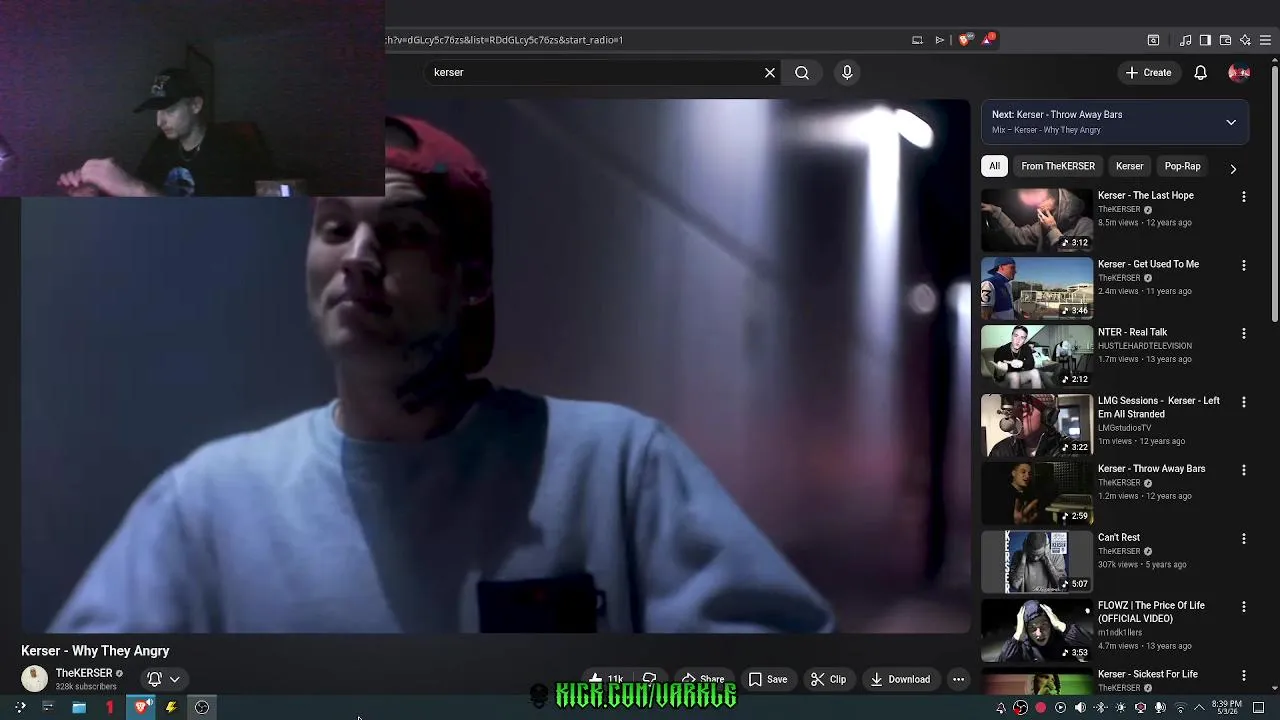Open options menu for Kerser - Get Used To Me
The image size is (1280, 720).
(1244, 265)
